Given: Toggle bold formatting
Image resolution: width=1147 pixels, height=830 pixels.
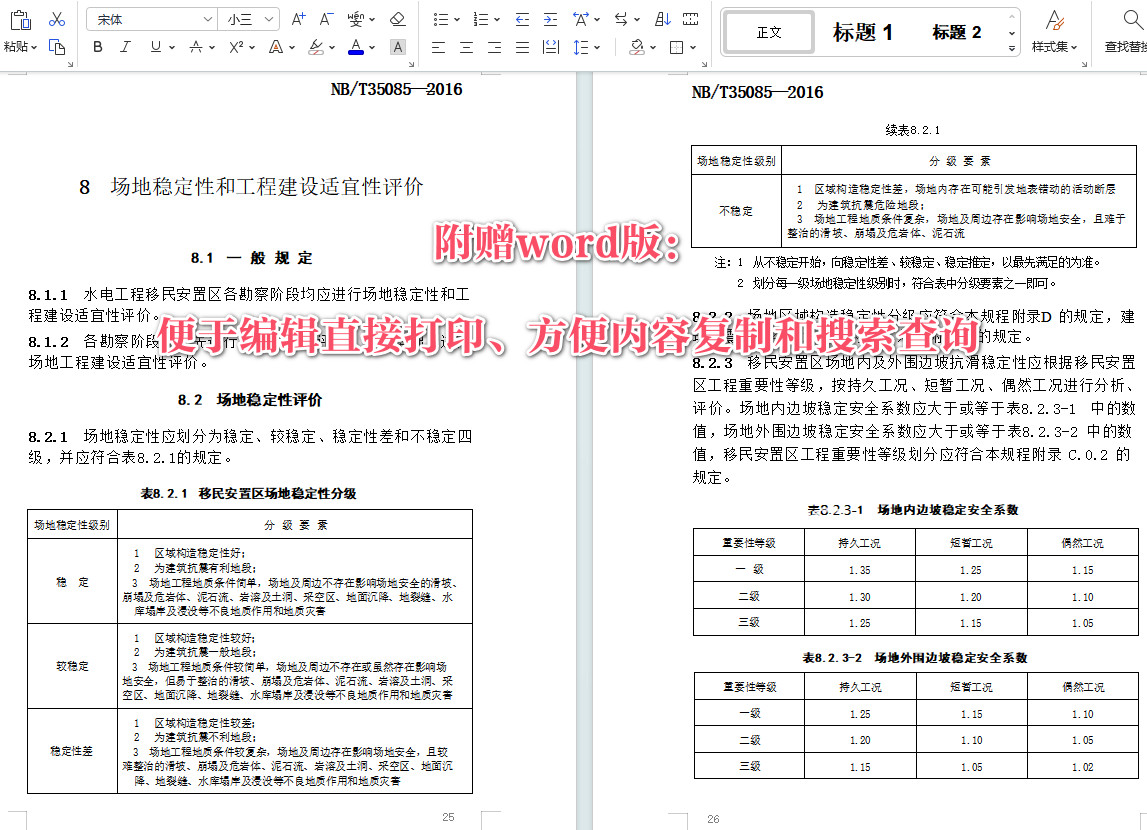Looking at the screenshot, I should (x=97, y=46).
